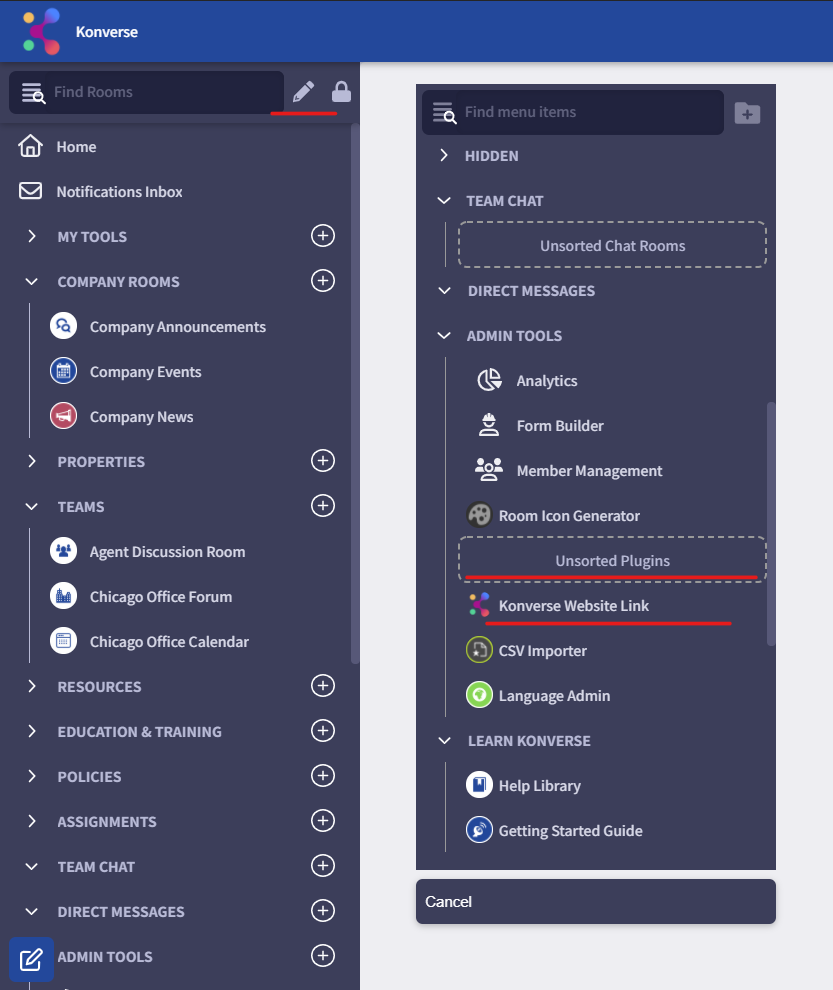833x990 pixels.
Task: Click the edit panel scrollbar
Action: tap(770, 523)
